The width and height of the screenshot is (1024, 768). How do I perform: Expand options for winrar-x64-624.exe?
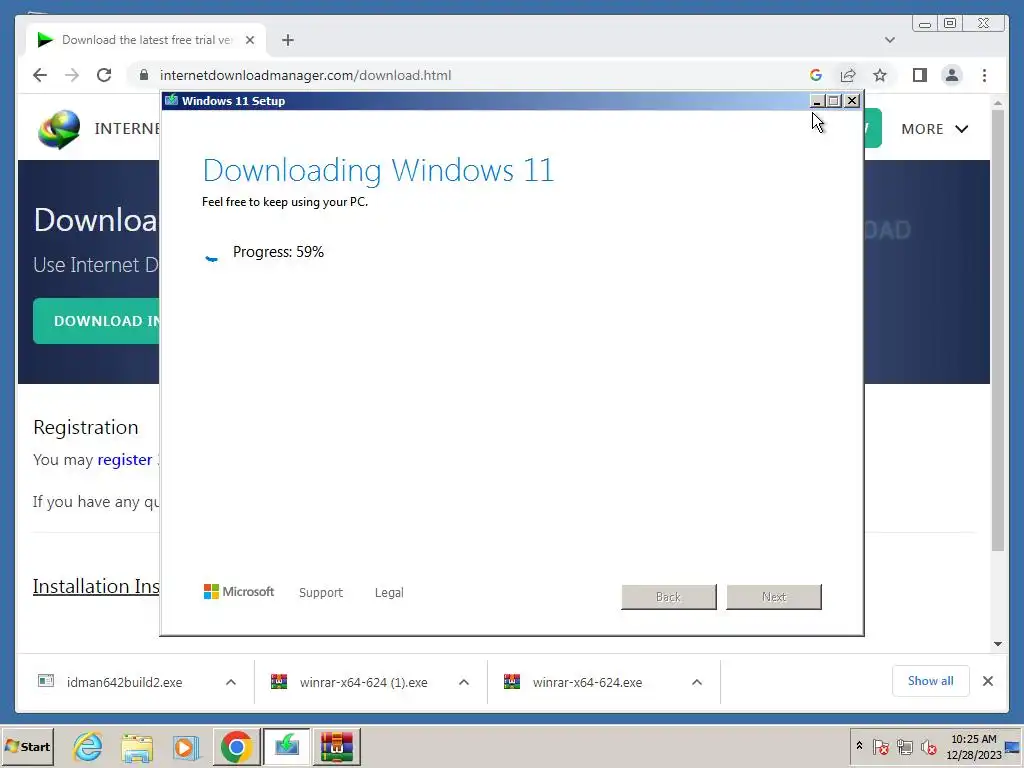[697, 682]
